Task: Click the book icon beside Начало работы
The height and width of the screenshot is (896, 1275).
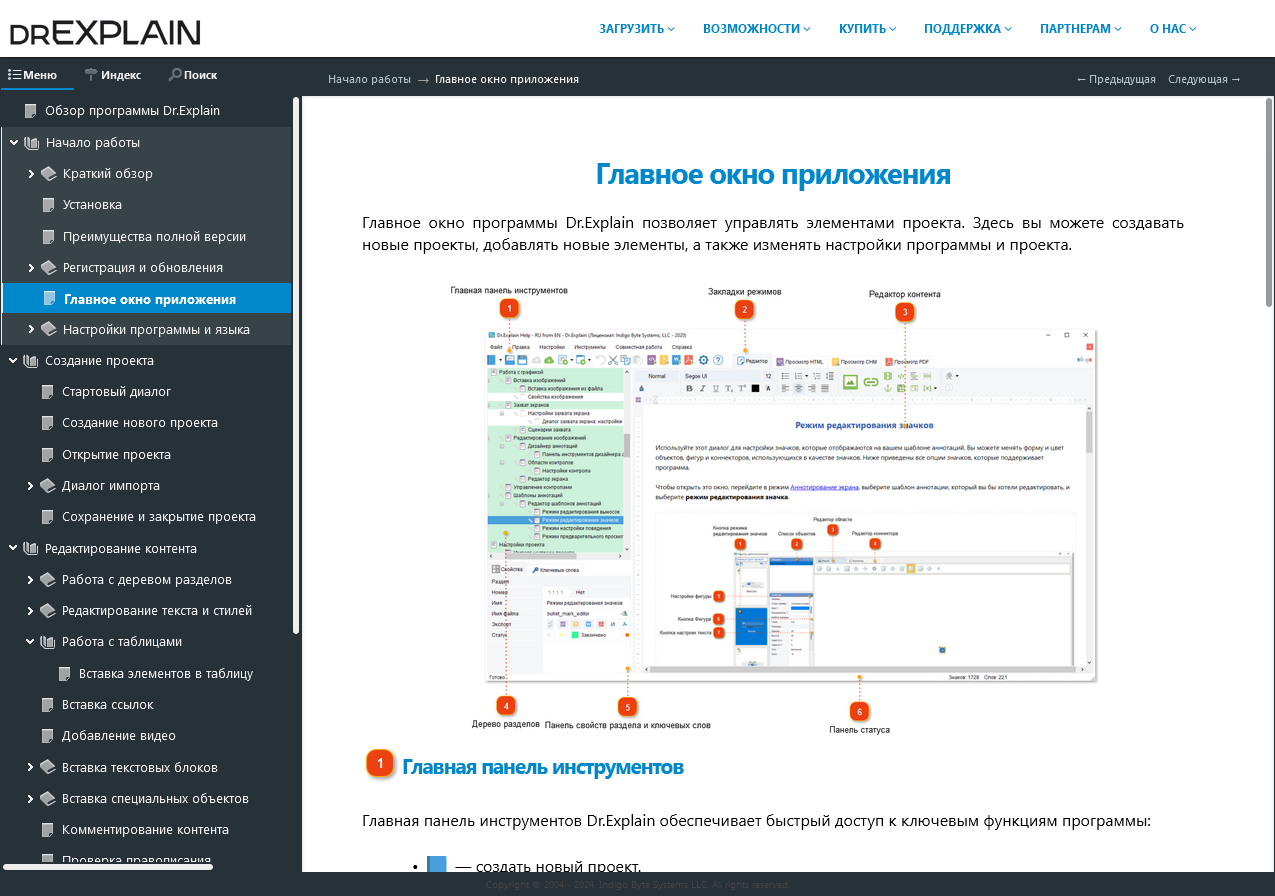Action: point(31,143)
